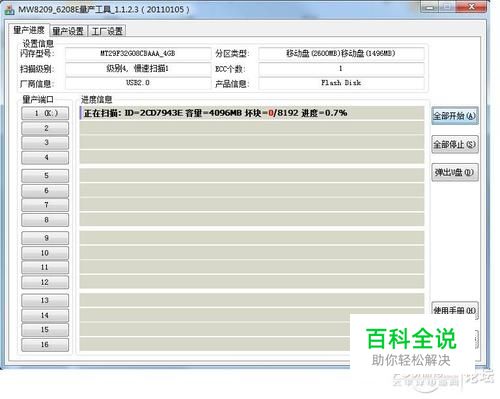Click the 正在扫描 progress row for port 1
500x399 pixels.
pos(252,113)
